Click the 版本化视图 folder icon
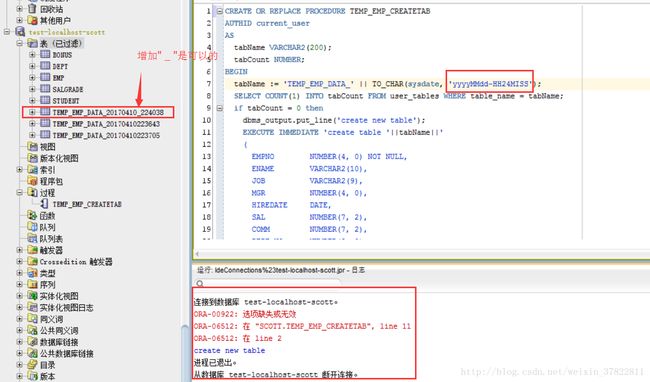Image resolution: width=650 pixels, height=382 pixels. tap(32, 158)
